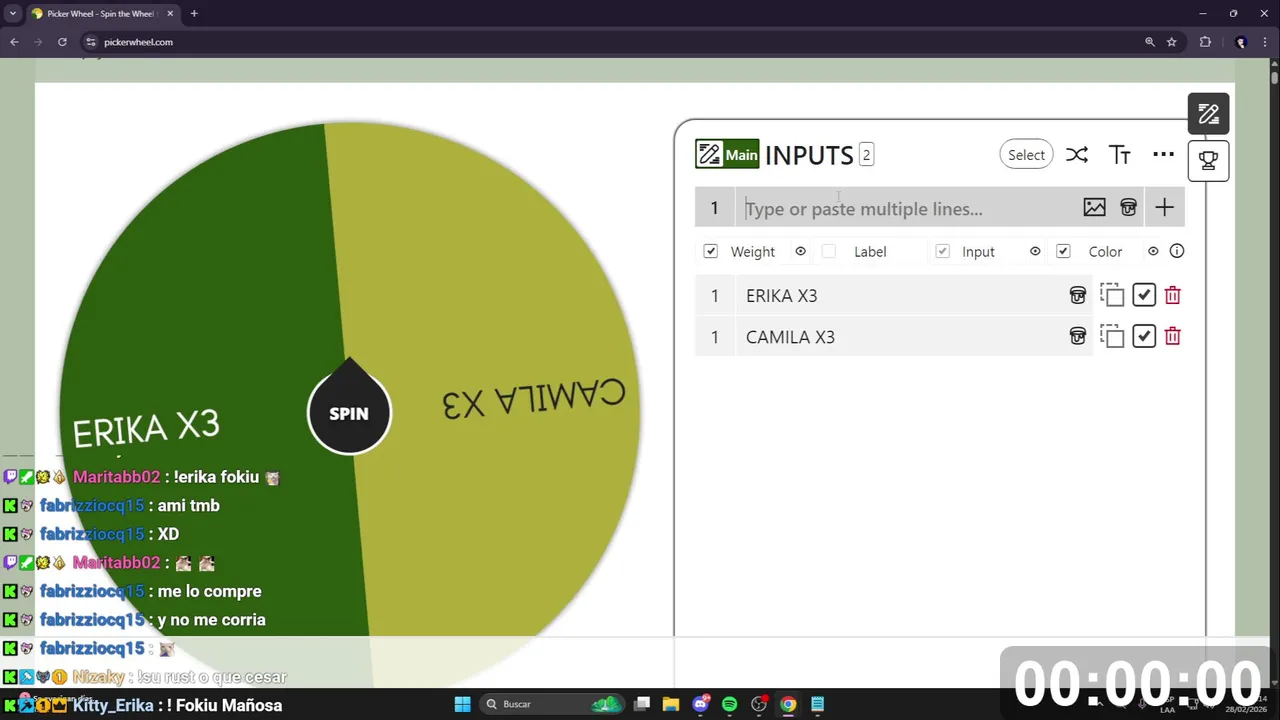Click the Select button in Inputs
The image size is (1280, 720).
1026,155
